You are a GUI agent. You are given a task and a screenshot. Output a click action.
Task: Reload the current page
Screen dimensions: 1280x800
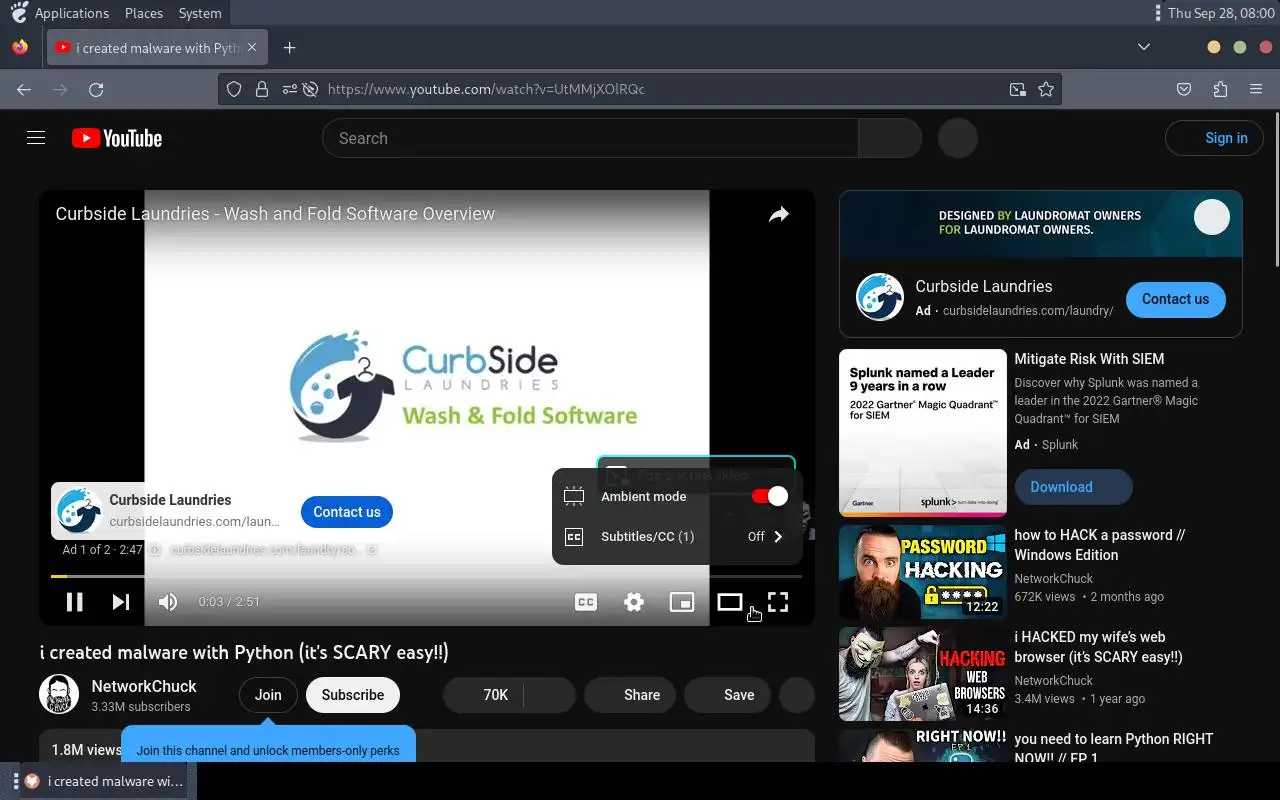tap(96, 89)
